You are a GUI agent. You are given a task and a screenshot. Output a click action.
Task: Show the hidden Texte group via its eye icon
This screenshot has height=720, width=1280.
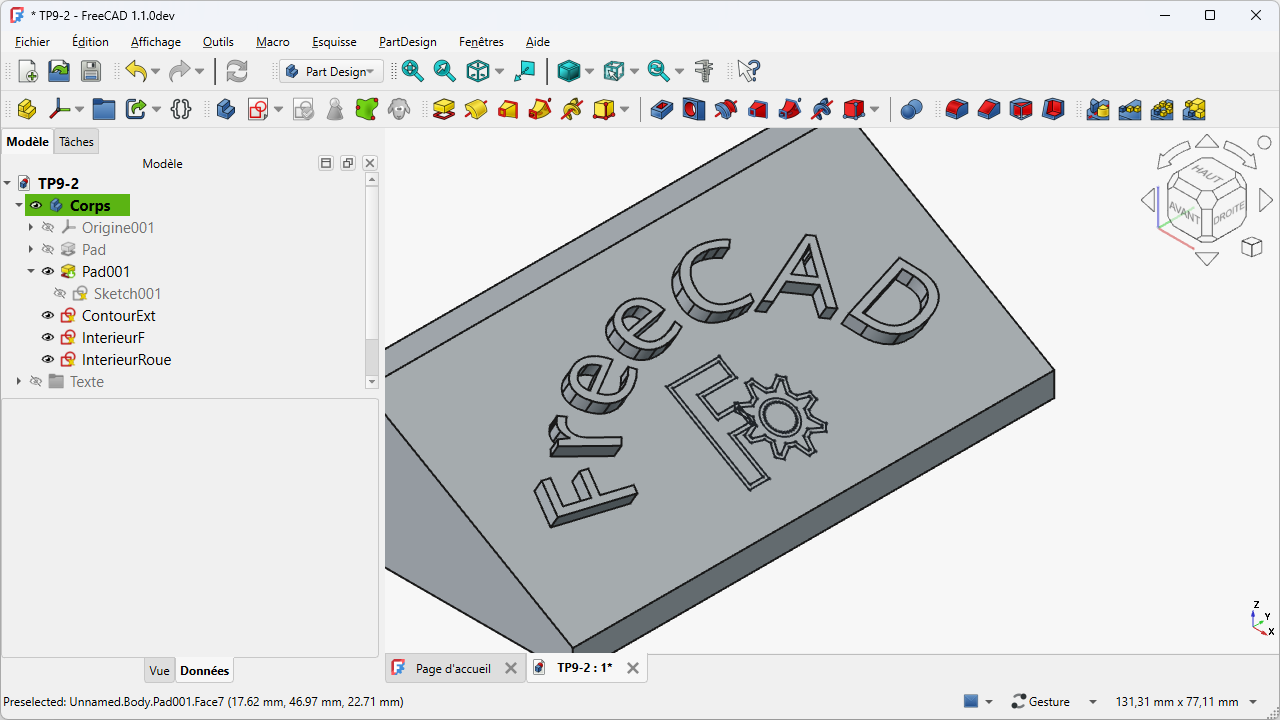tap(36, 382)
